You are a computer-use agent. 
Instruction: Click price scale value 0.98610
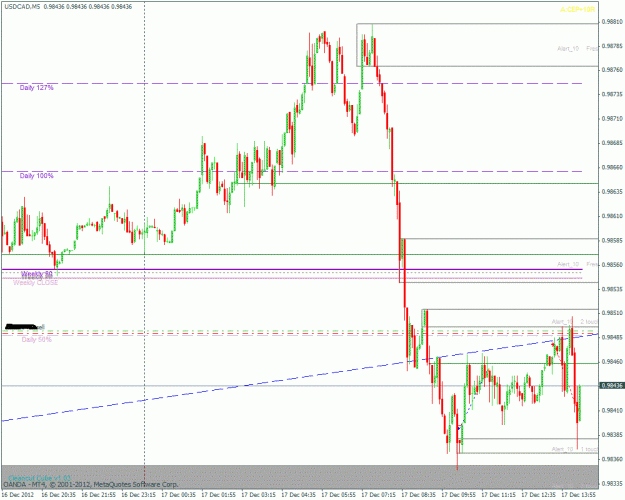pyautogui.click(x=612, y=216)
